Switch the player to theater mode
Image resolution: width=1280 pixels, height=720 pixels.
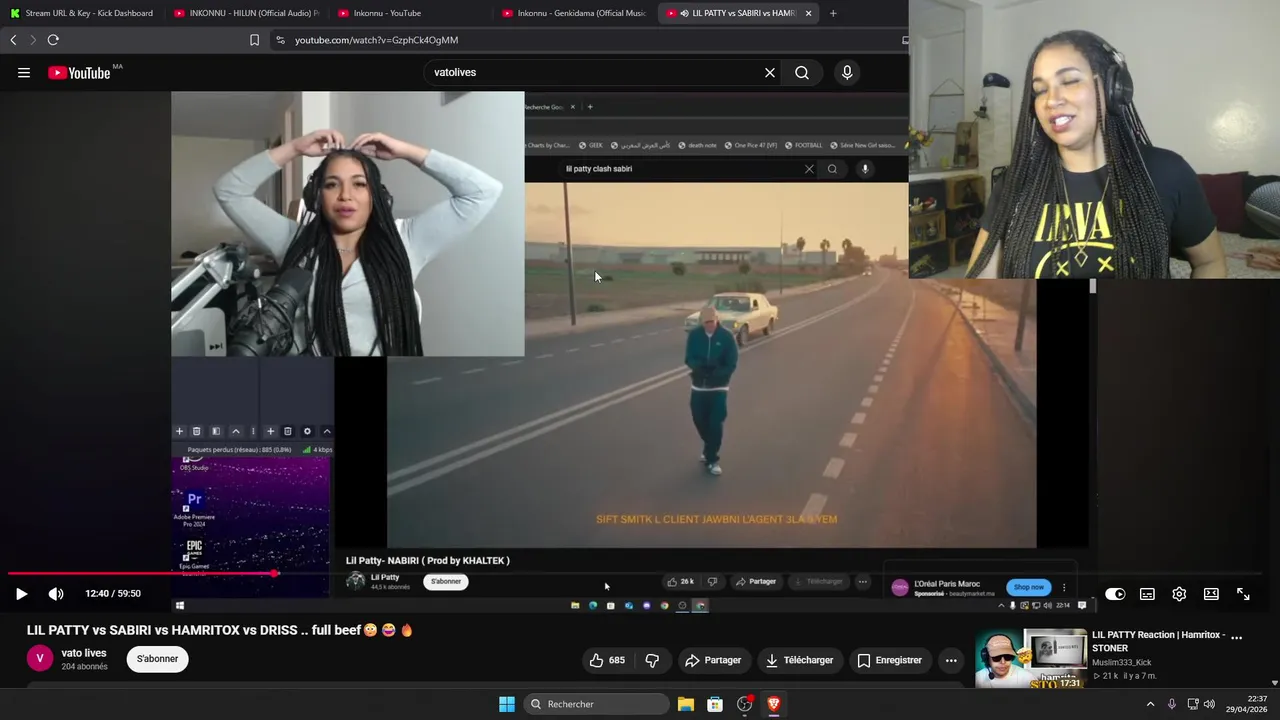(x=1211, y=594)
